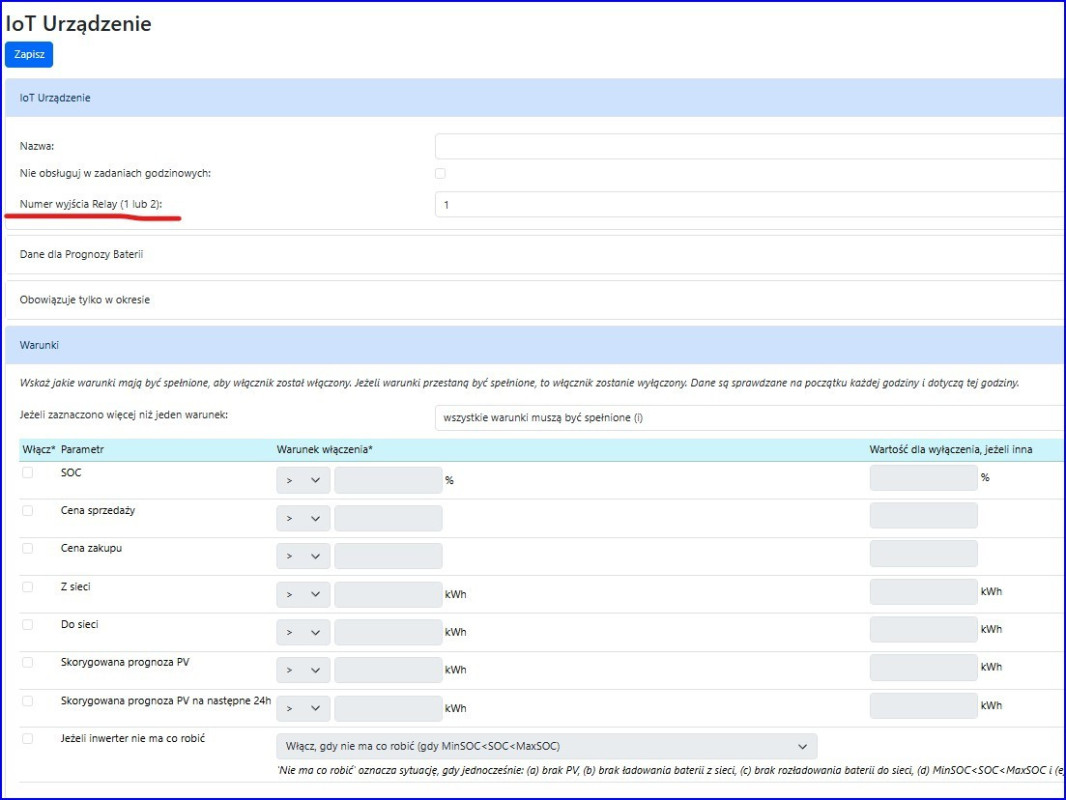
Task: Click the Nazwa text input field
Action: (x=748, y=146)
